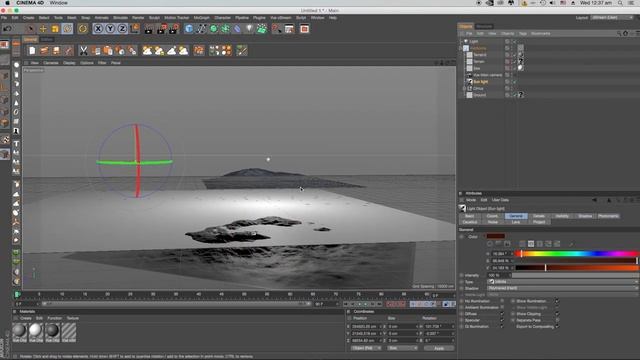
Task: Toggle the Show Clipping checkbox
Action: 556,314
